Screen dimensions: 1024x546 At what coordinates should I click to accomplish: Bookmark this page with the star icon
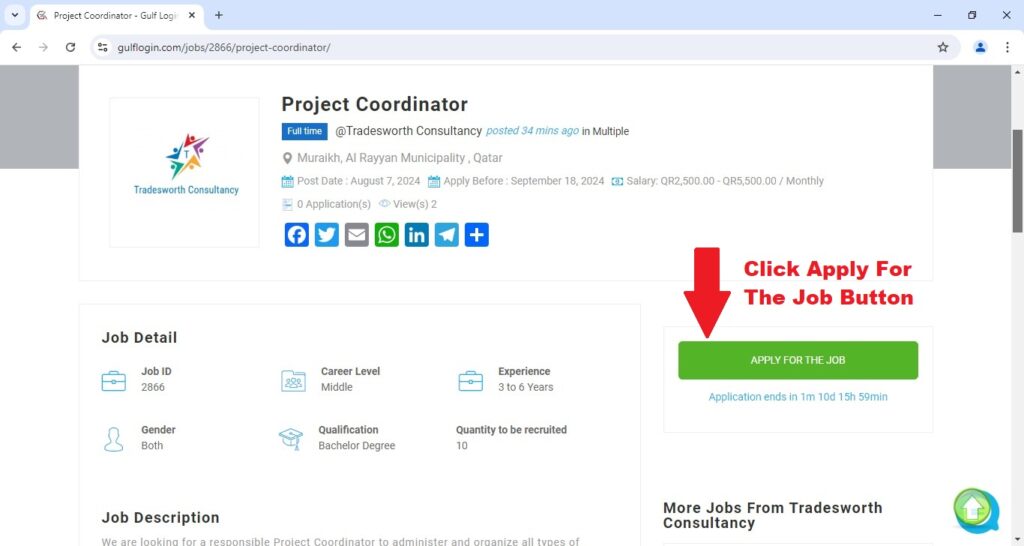pyautogui.click(x=943, y=47)
